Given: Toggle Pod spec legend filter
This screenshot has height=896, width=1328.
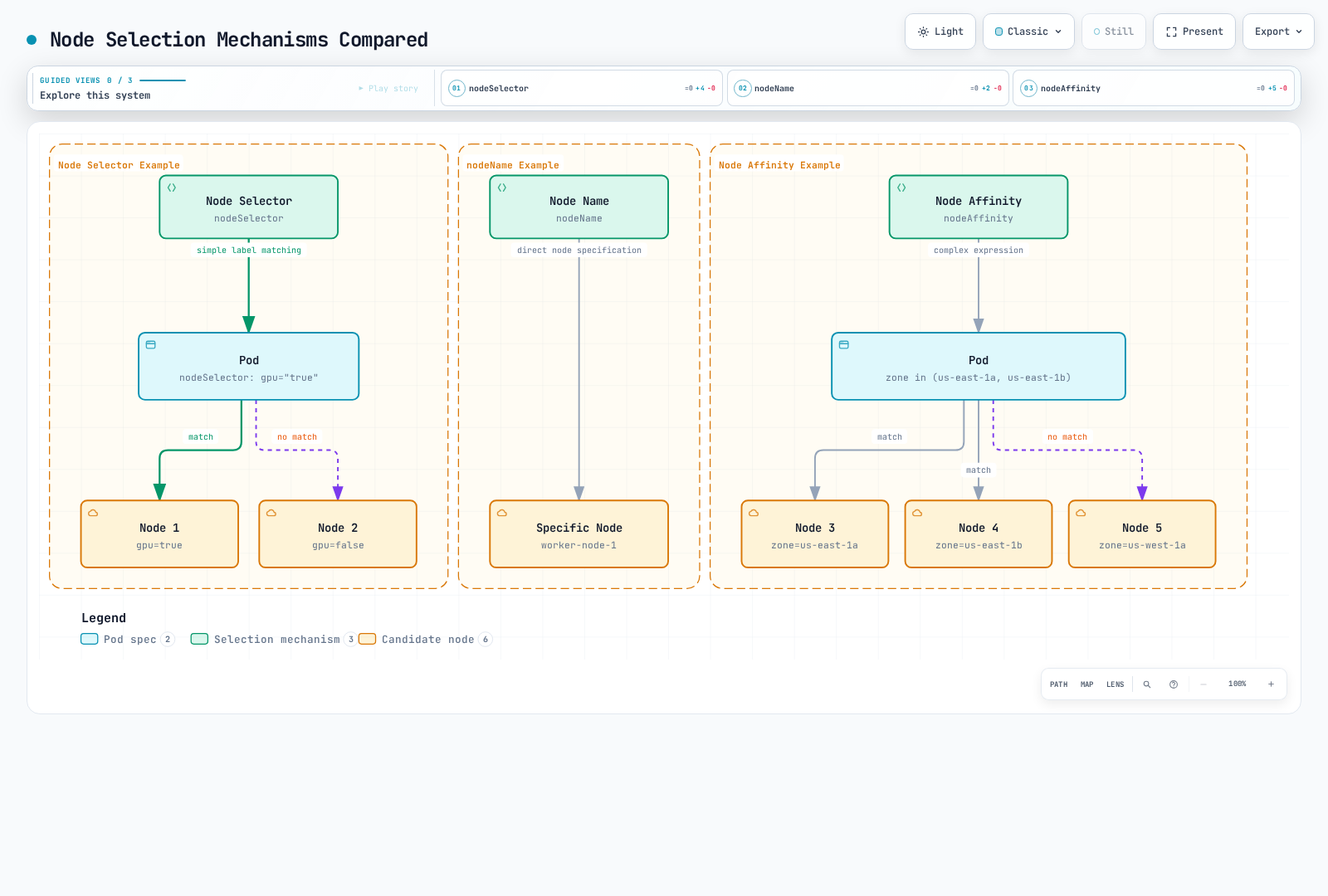Looking at the screenshot, I should 128,639.
